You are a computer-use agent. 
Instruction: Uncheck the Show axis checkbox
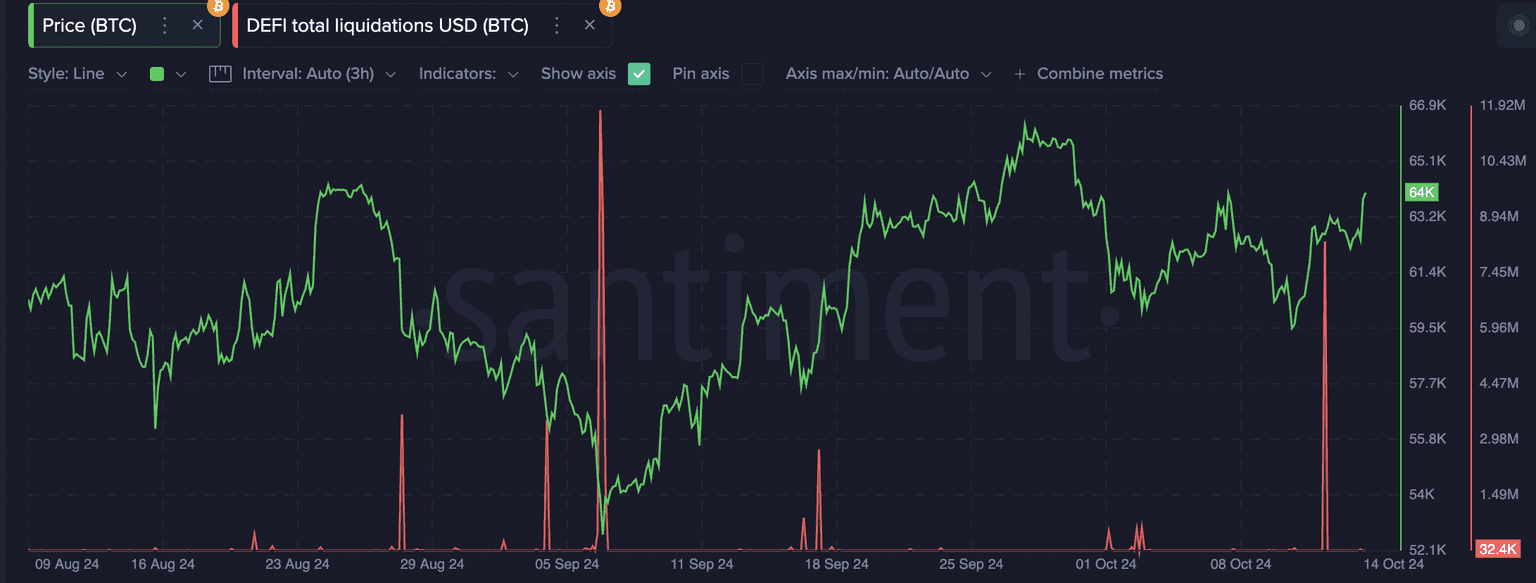(x=639, y=74)
